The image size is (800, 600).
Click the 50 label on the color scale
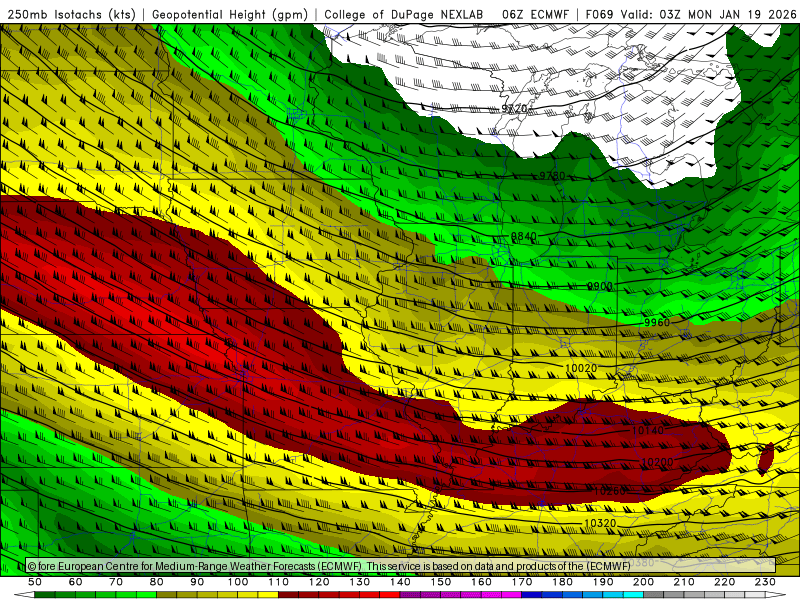click(35, 582)
